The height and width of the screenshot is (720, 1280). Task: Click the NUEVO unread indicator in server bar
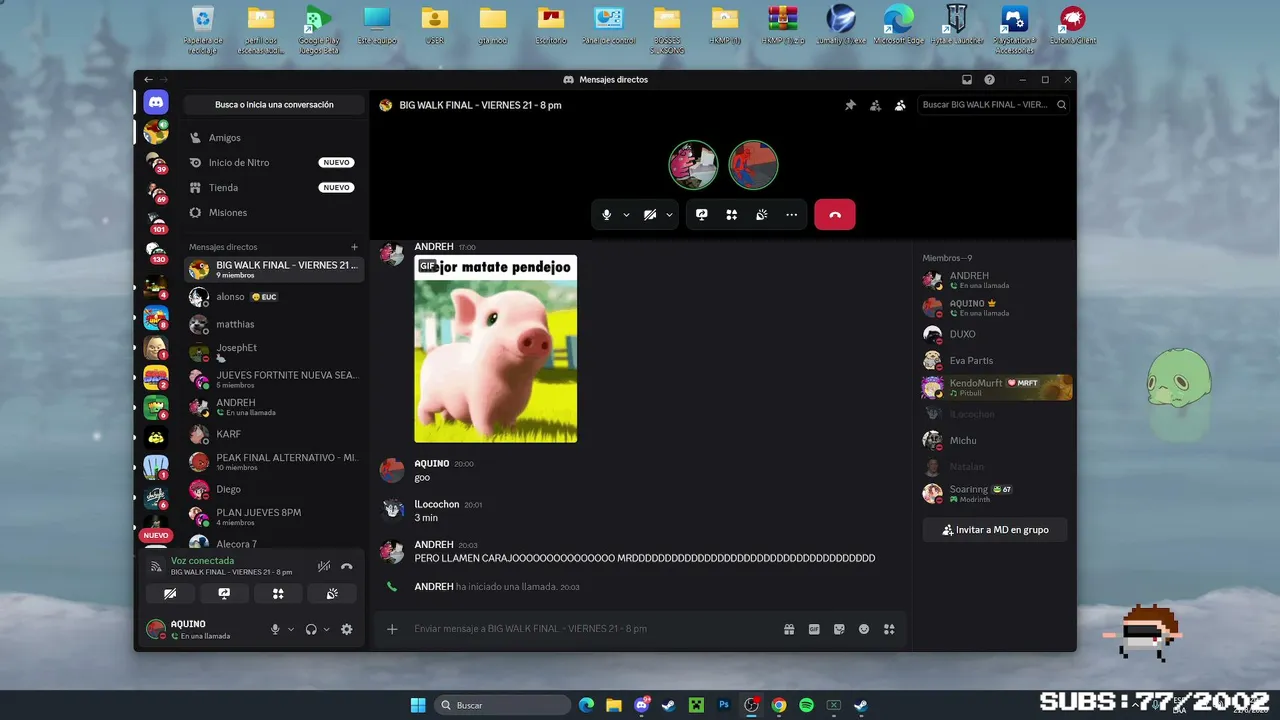pyautogui.click(x=156, y=535)
